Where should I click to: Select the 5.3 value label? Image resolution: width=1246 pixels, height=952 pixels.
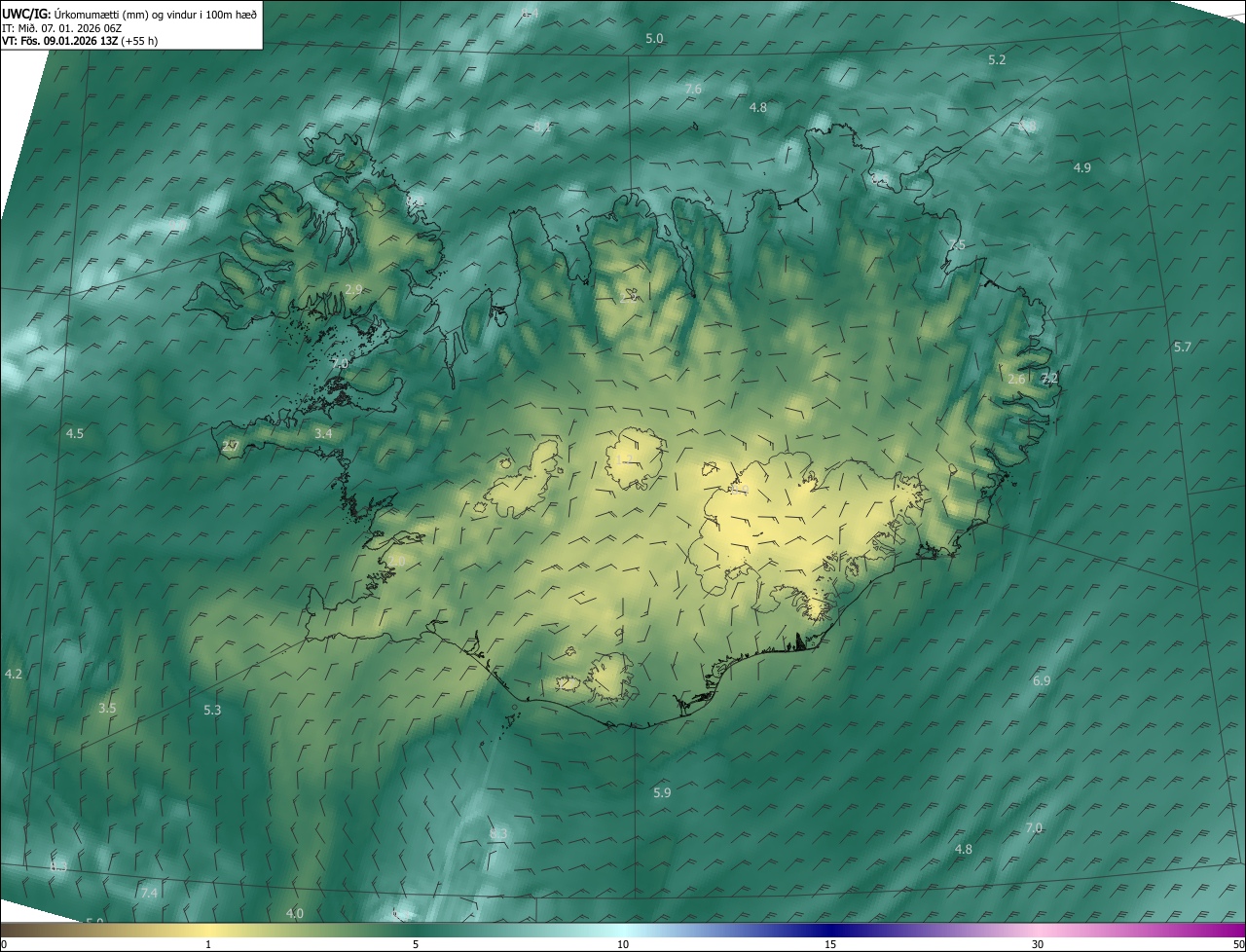tap(212, 711)
